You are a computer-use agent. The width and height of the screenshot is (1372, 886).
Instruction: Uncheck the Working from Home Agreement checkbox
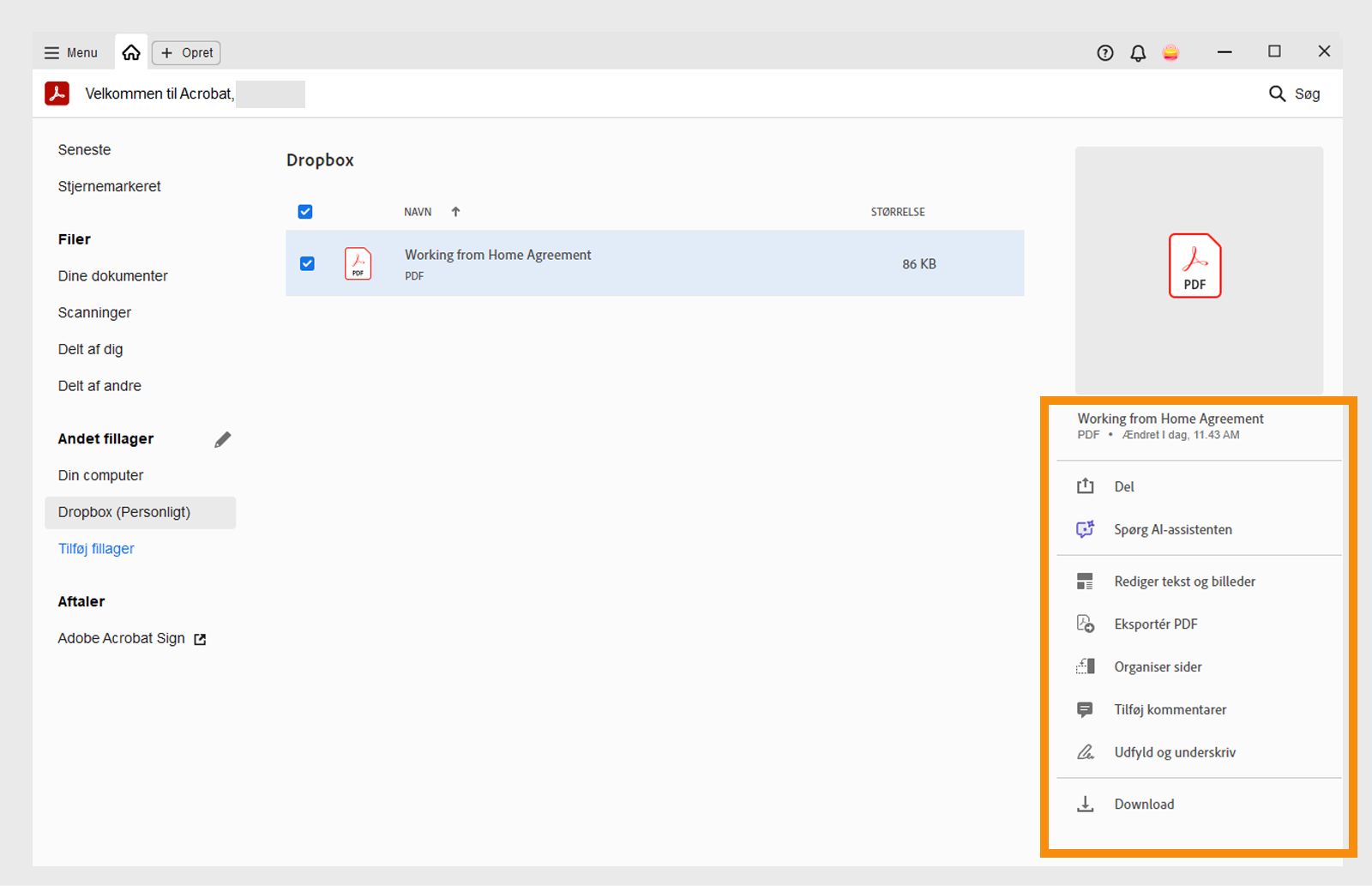pos(307,263)
